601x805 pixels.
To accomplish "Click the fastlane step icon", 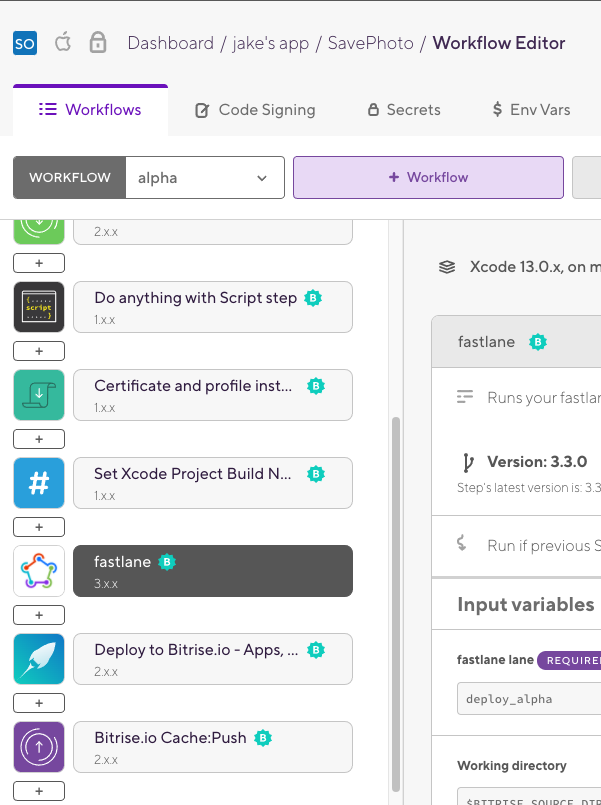I will (x=39, y=571).
